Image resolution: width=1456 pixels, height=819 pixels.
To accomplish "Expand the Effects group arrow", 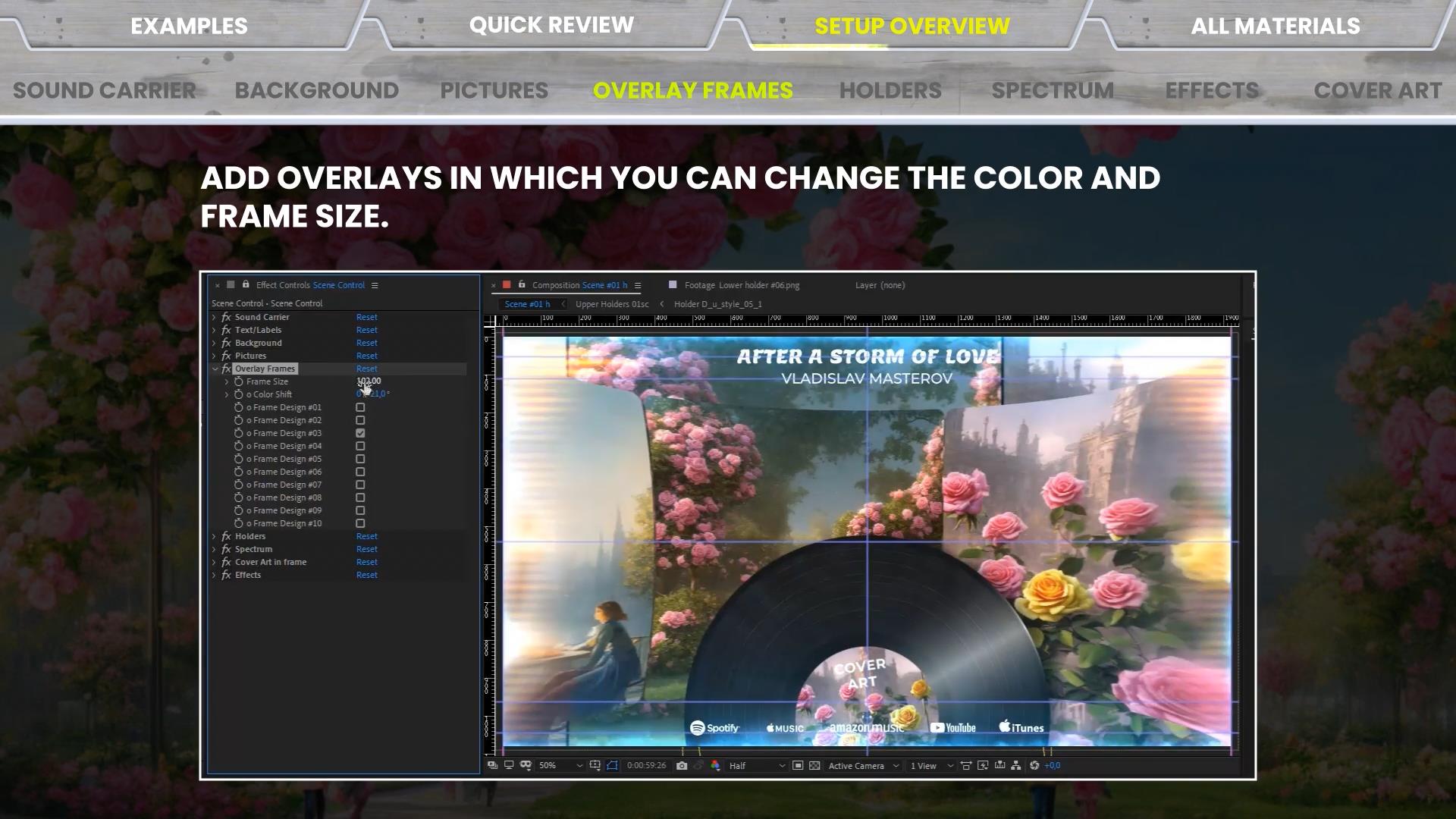I will click(x=214, y=575).
